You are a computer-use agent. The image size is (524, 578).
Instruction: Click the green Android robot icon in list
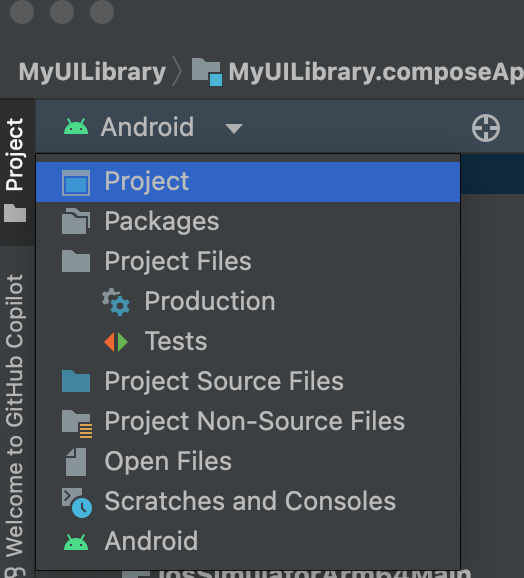(x=76, y=542)
